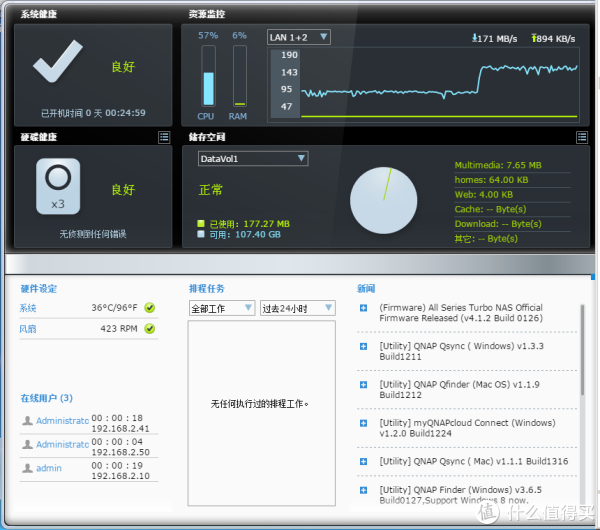The image size is (600, 530).
Task: Click the system health checkmark icon
Action: pyautogui.click(x=60, y=67)
